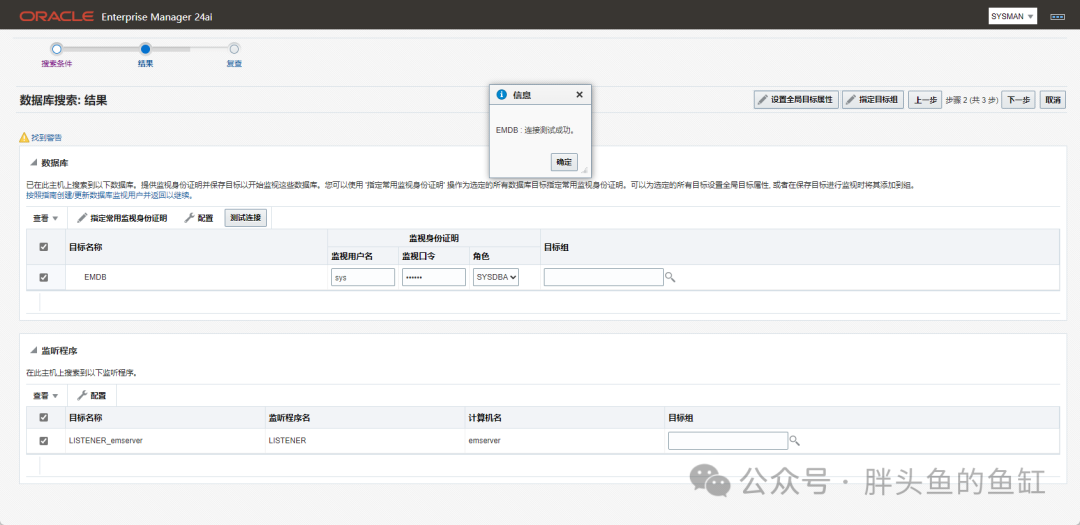Click the search magnifier next to LISTENER_emserver 目标组
The image size is (1080, 525).
click(794, 441)
